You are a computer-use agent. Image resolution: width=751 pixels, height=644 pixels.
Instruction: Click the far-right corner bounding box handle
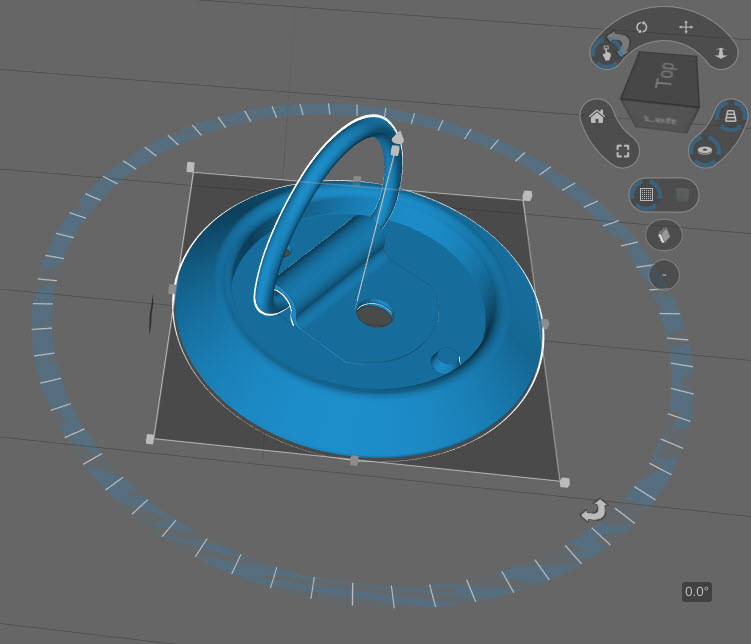point(527,195)
